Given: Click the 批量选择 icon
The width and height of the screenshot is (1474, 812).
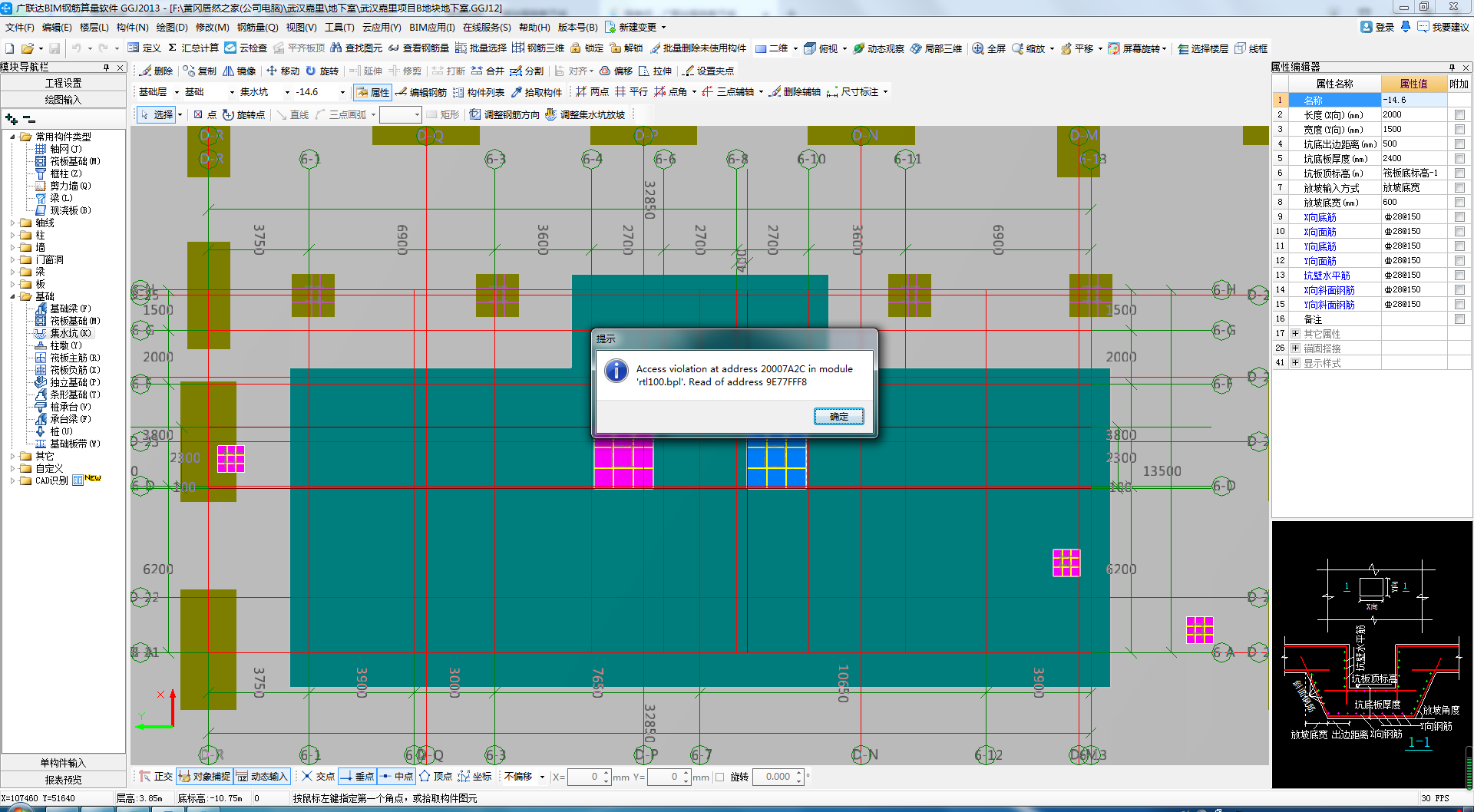Looking at the screenshot, I should (461, 48).
